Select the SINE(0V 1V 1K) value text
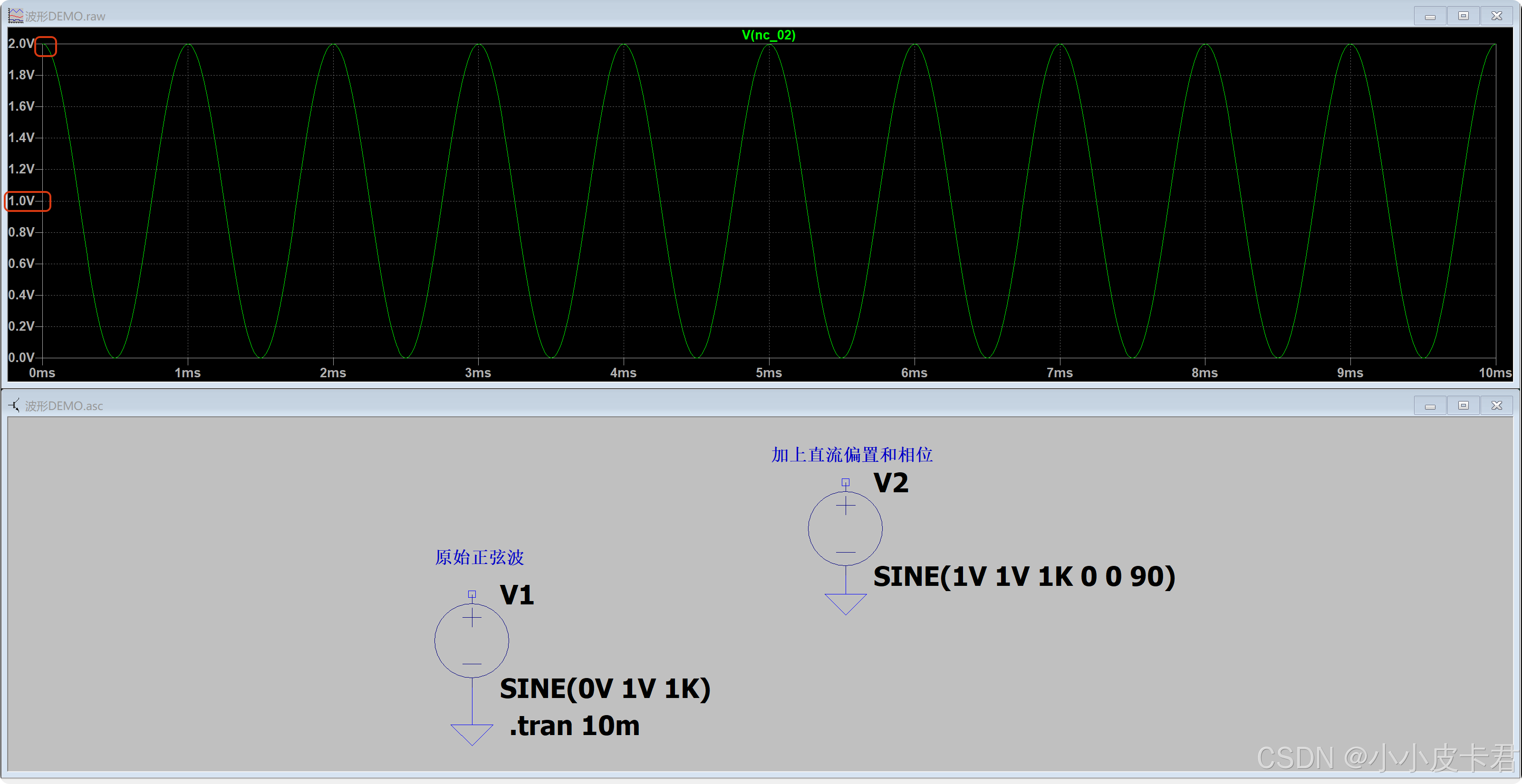Image resolution: width=1522 pixels, height=784 pixels. [x=605, y=689]
